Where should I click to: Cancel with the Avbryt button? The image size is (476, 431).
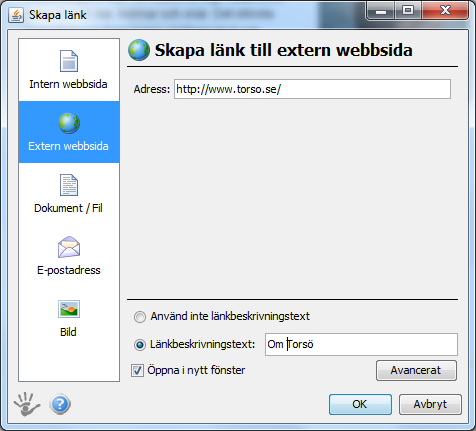coord(430,404)
